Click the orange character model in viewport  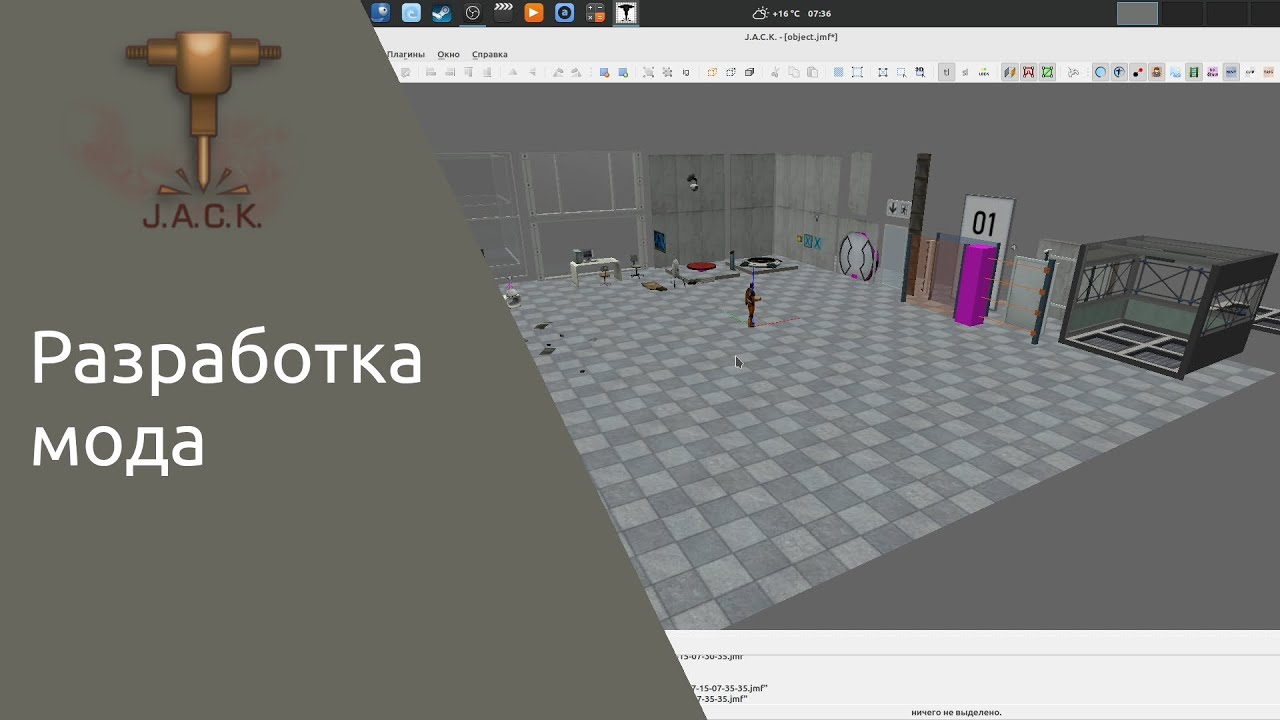(751, 305)
